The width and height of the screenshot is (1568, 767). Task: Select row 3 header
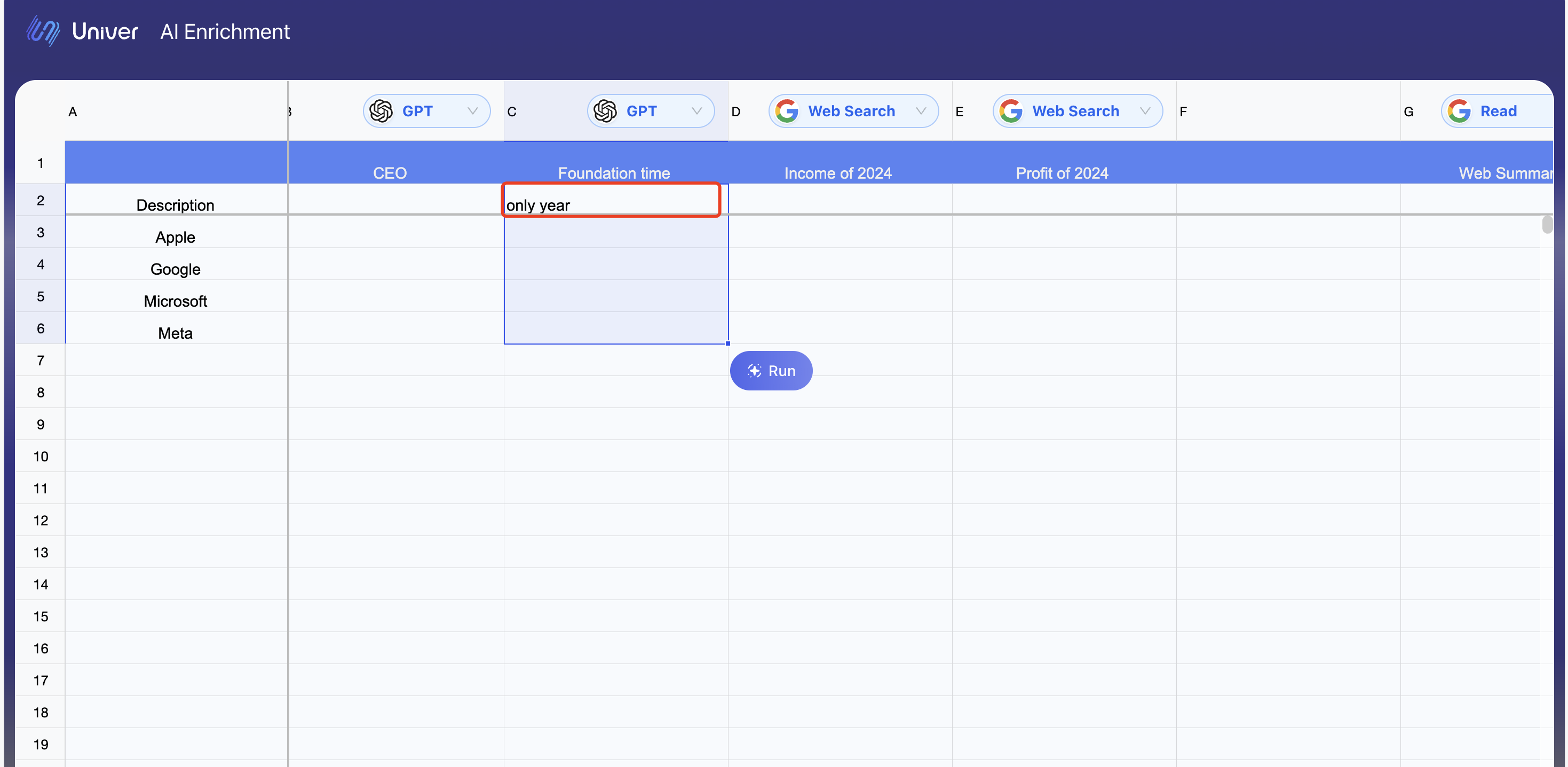click(40, 233)
